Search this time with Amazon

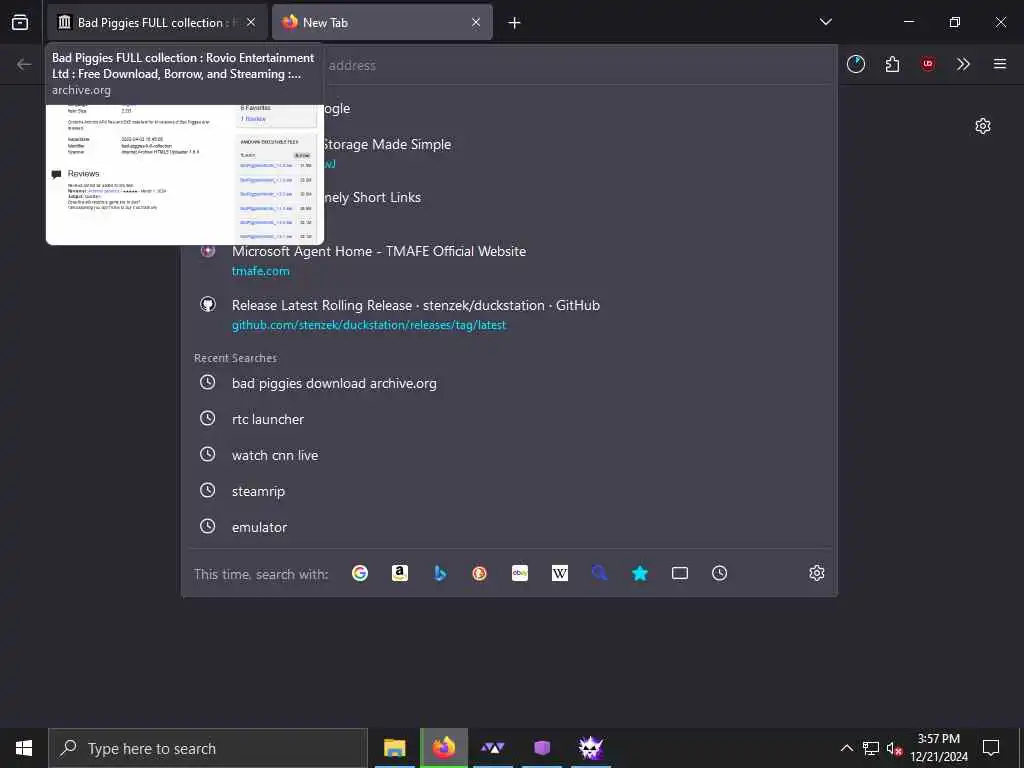click(400, 573)
